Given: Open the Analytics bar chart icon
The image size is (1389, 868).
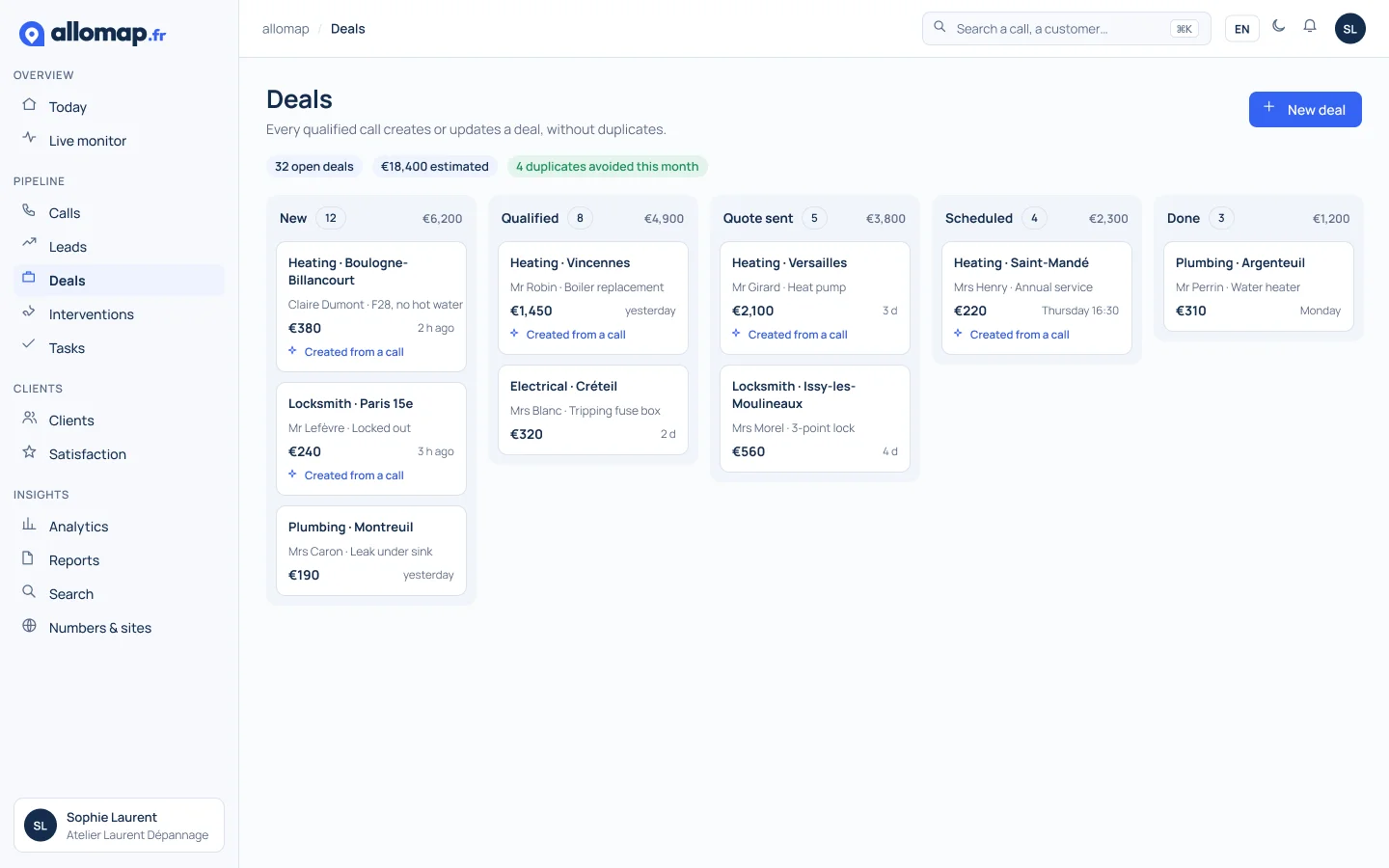Looking at the screenshot, I should coord(29,525).
